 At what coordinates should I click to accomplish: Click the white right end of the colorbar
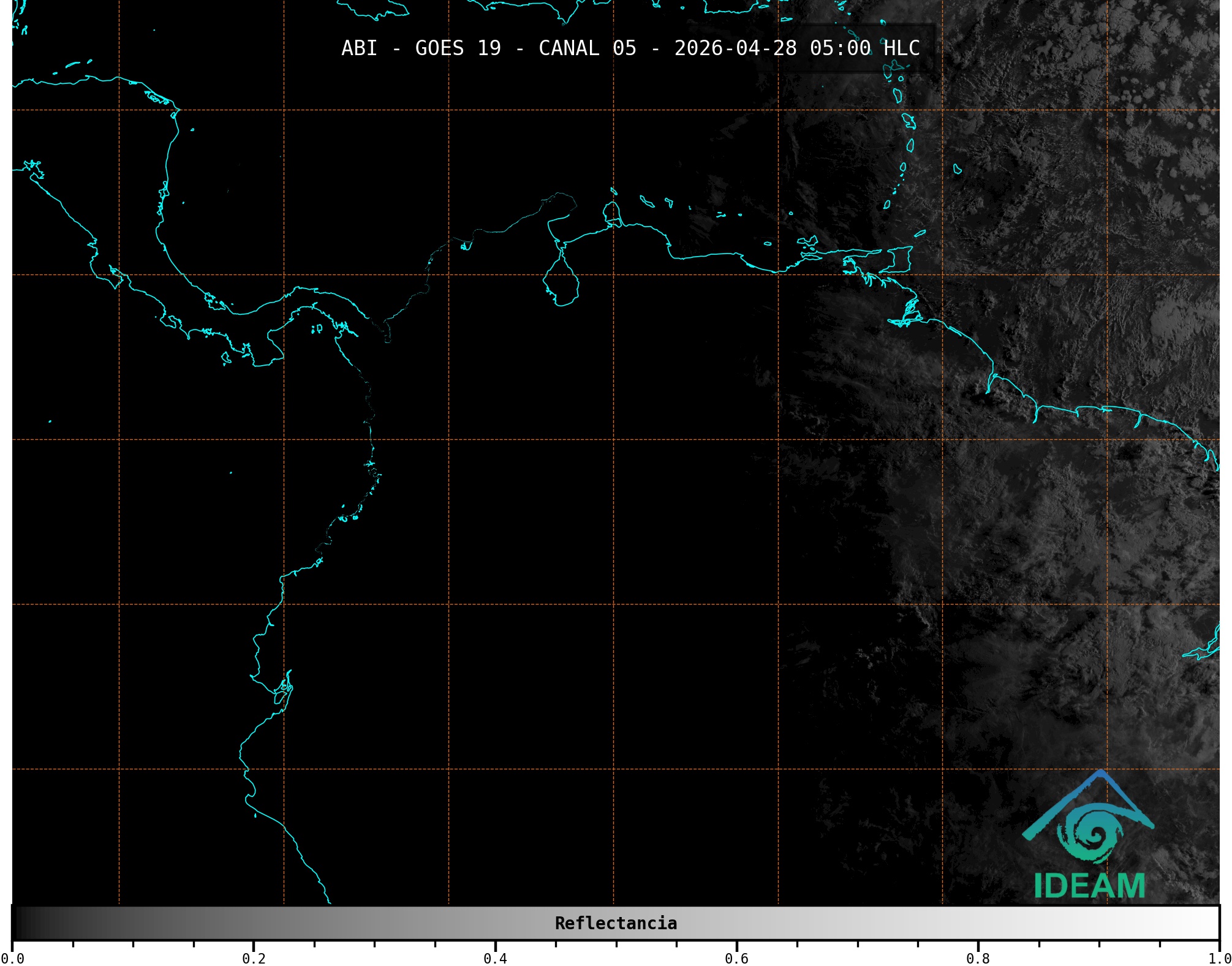(1212, 923)
